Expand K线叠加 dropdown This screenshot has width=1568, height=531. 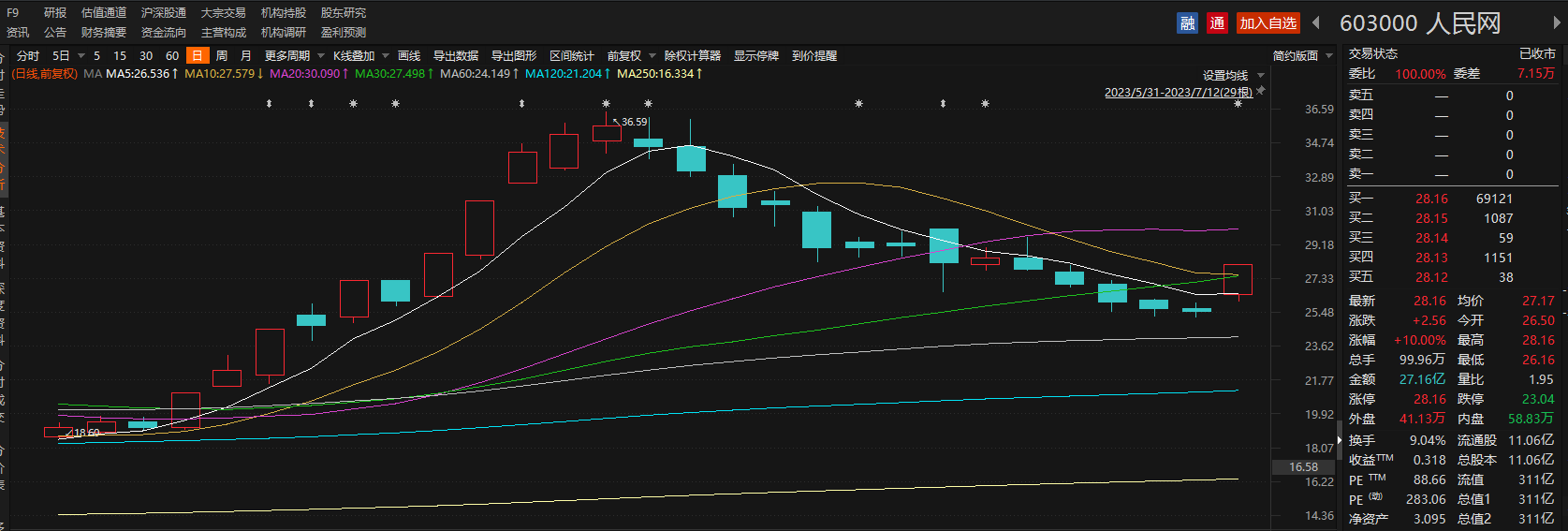tap(385, 56)
